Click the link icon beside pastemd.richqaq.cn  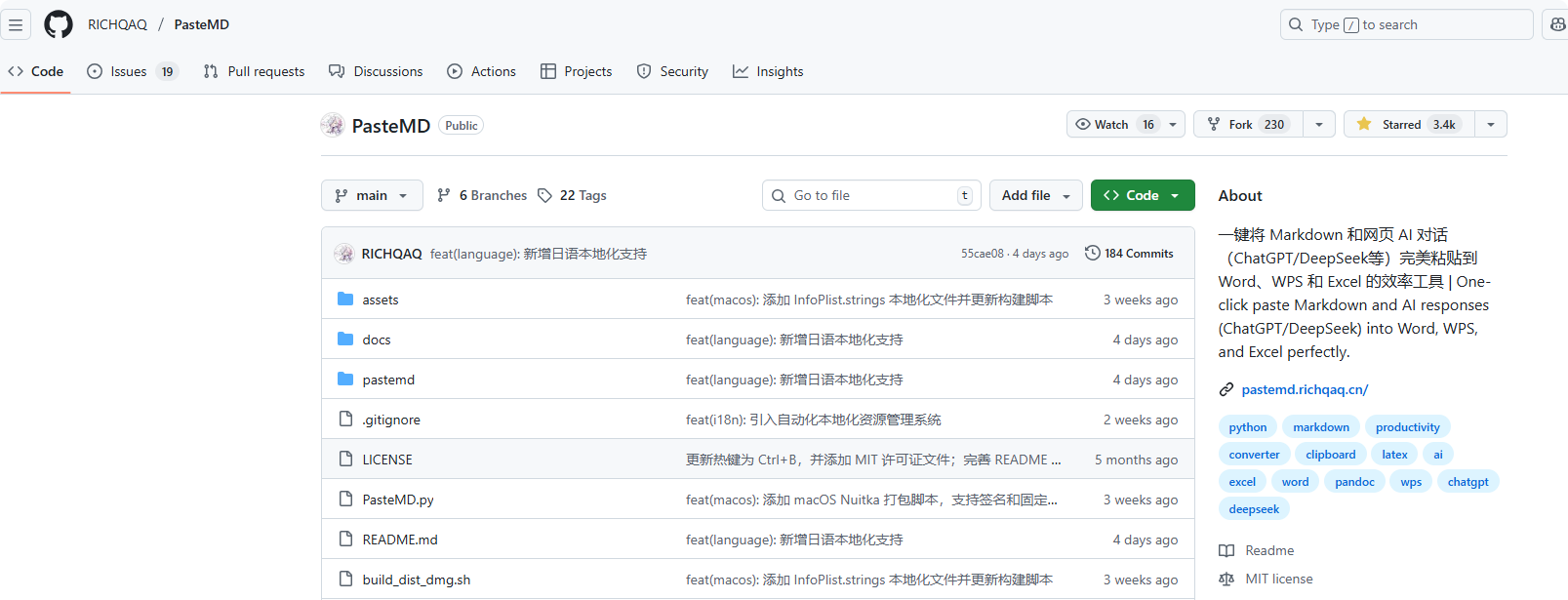[1226, 389]
